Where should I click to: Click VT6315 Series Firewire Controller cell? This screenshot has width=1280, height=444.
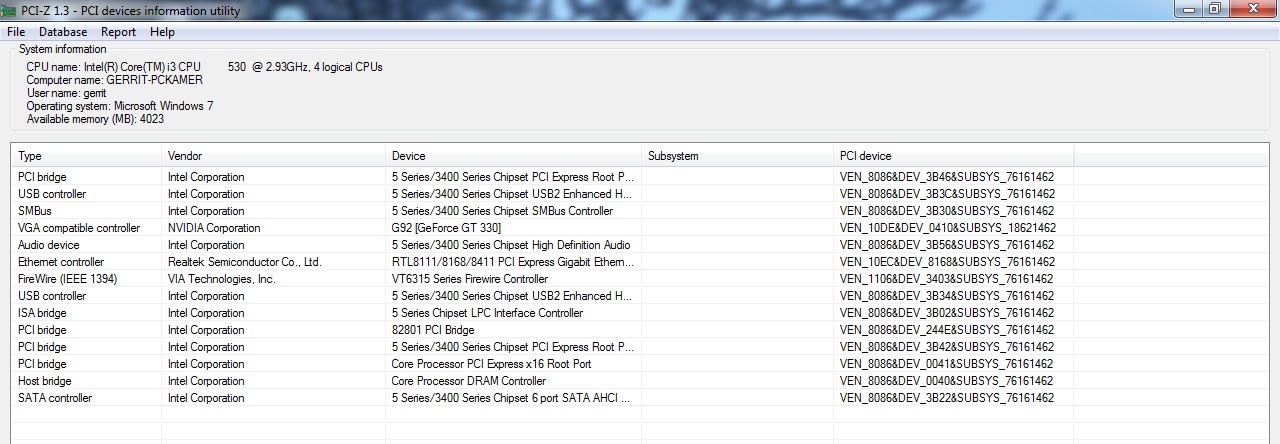470,279
